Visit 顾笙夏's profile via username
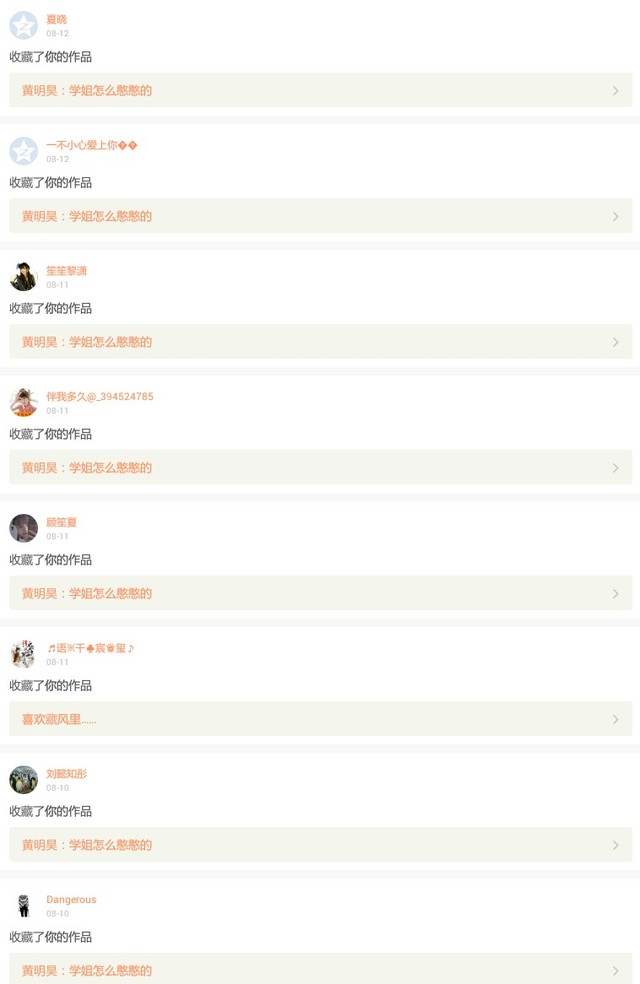 click(x=61, y=522)
